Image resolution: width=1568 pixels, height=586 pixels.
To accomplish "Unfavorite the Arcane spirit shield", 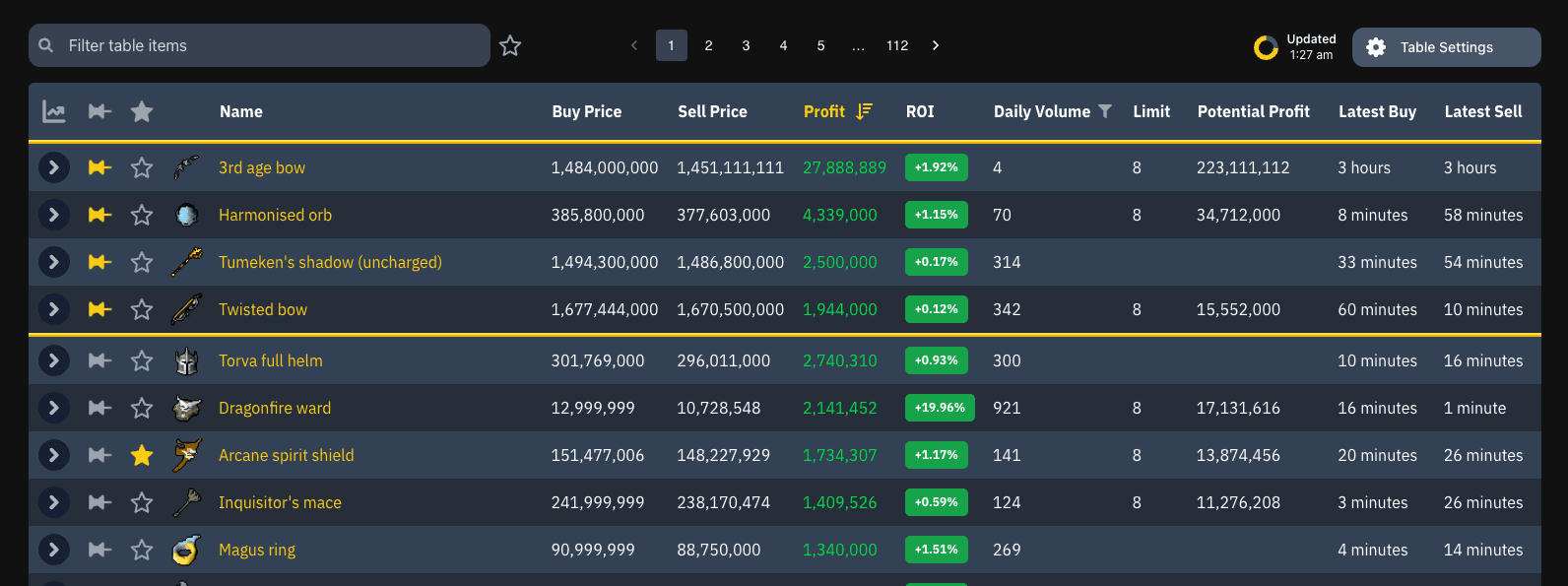I will (x=142, y=455).
